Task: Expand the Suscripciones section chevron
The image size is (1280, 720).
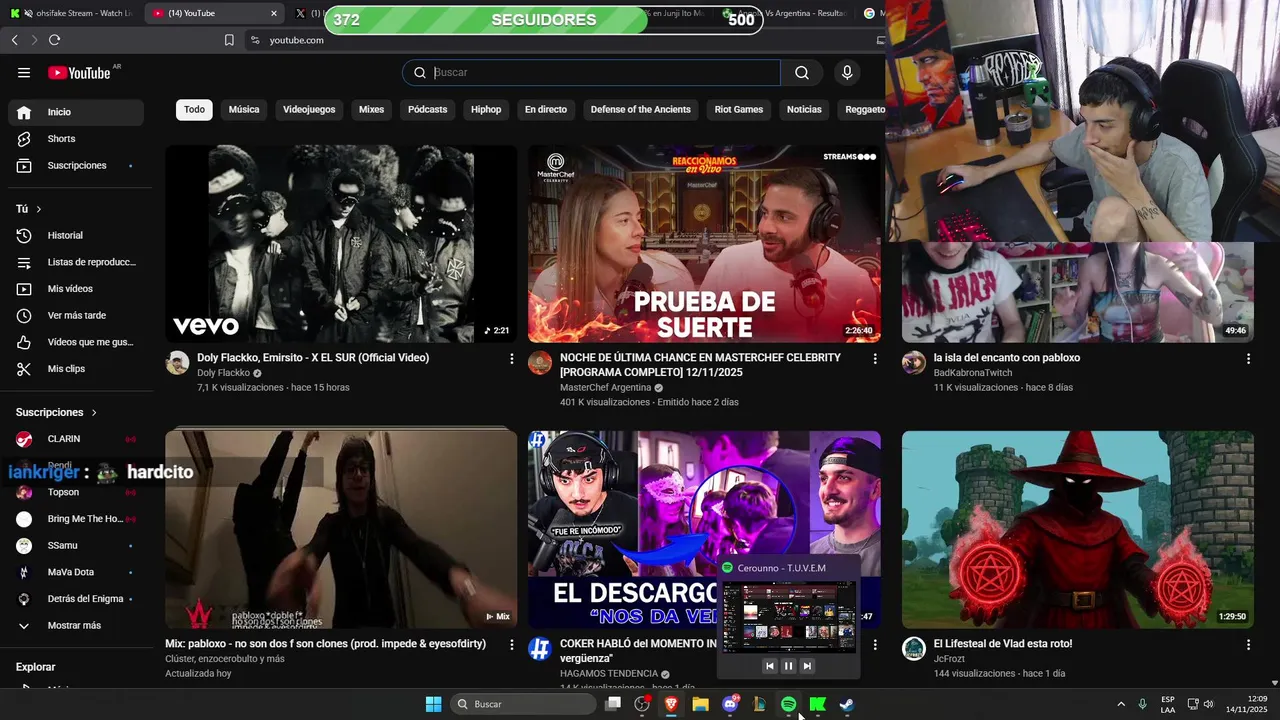Action: click(x=94, y=412)
